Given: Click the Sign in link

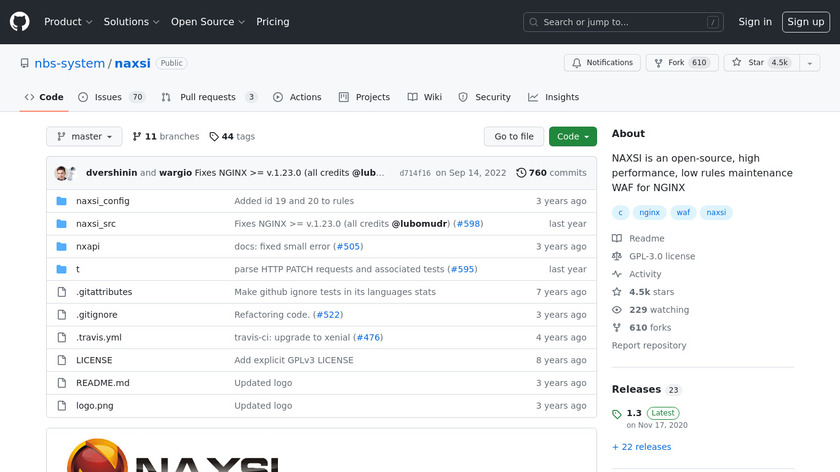Looking at the screenshot, I should (755, 22).
